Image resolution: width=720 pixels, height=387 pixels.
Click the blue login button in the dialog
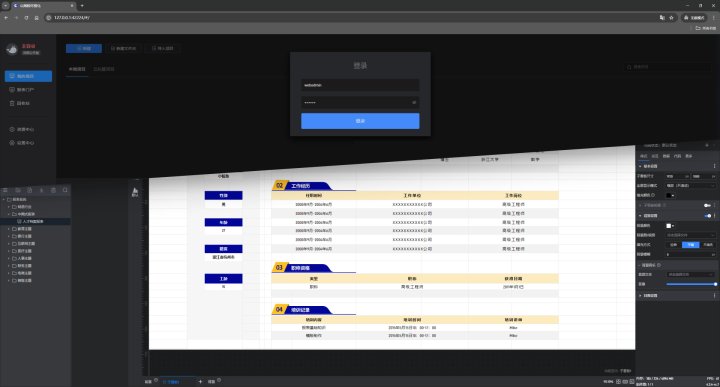tap(360, 121)
